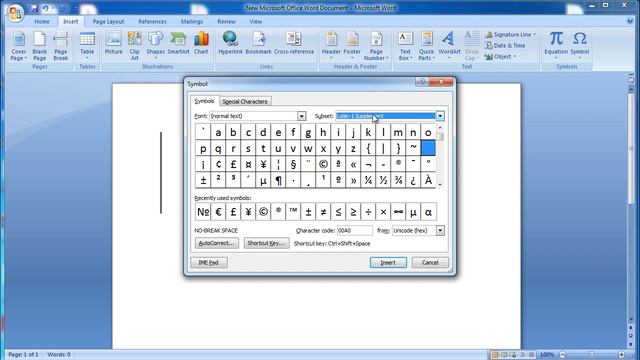The width and height of the screenshot is (640, 360).
Task: Open Subset dropdown arrow
Action: [440, 116]
